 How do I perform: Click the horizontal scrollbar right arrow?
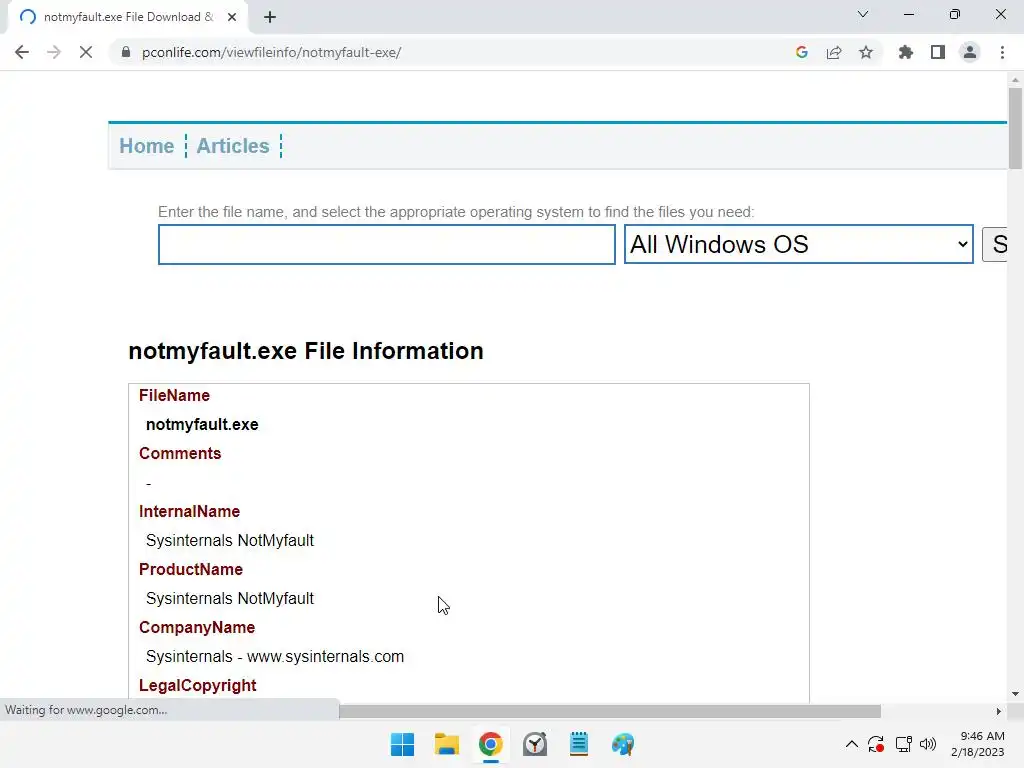(999, 711)
